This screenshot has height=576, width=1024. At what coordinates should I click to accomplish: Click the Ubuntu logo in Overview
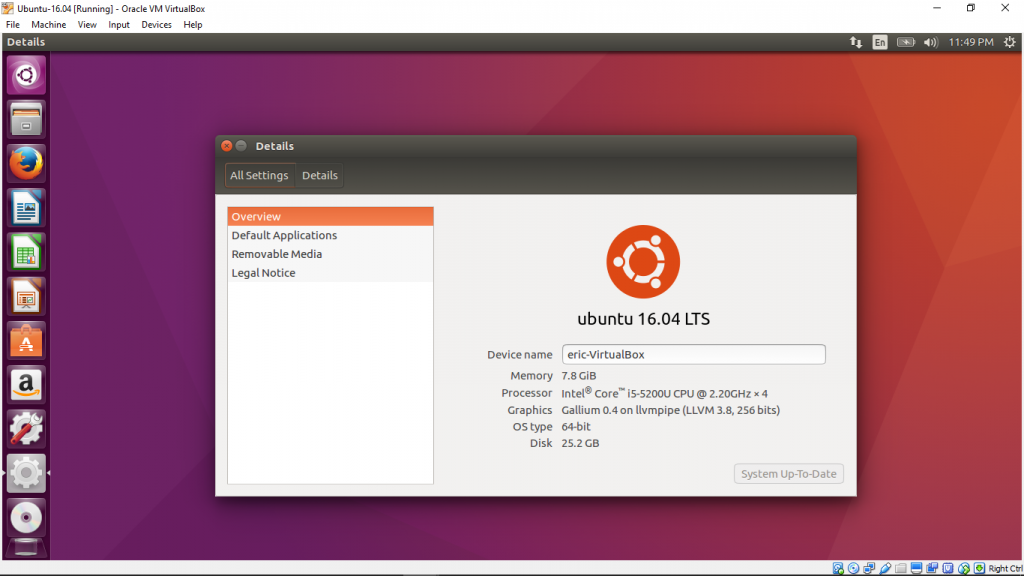coord(643,262)
